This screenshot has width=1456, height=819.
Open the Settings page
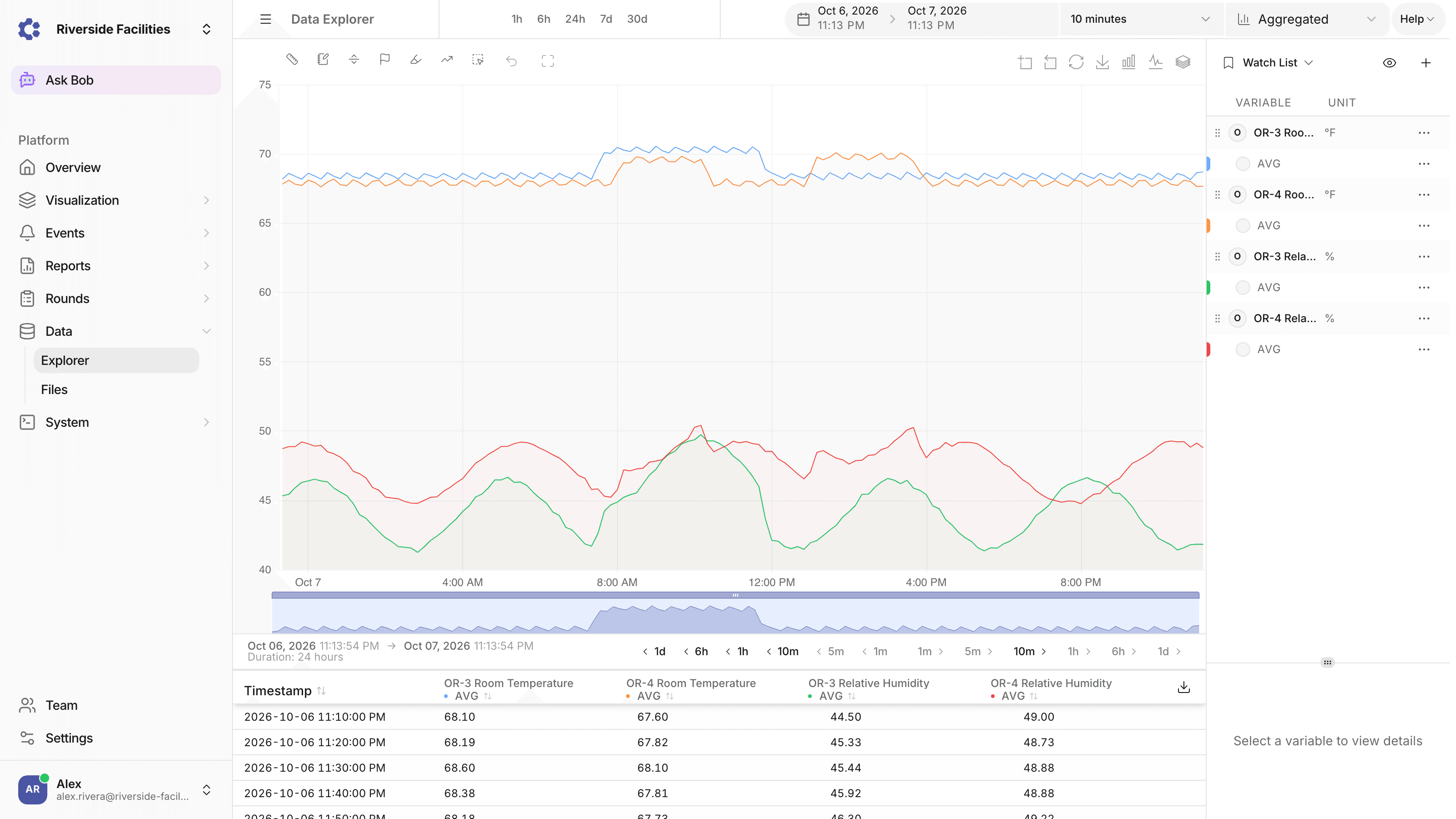(x=115, y=738)
